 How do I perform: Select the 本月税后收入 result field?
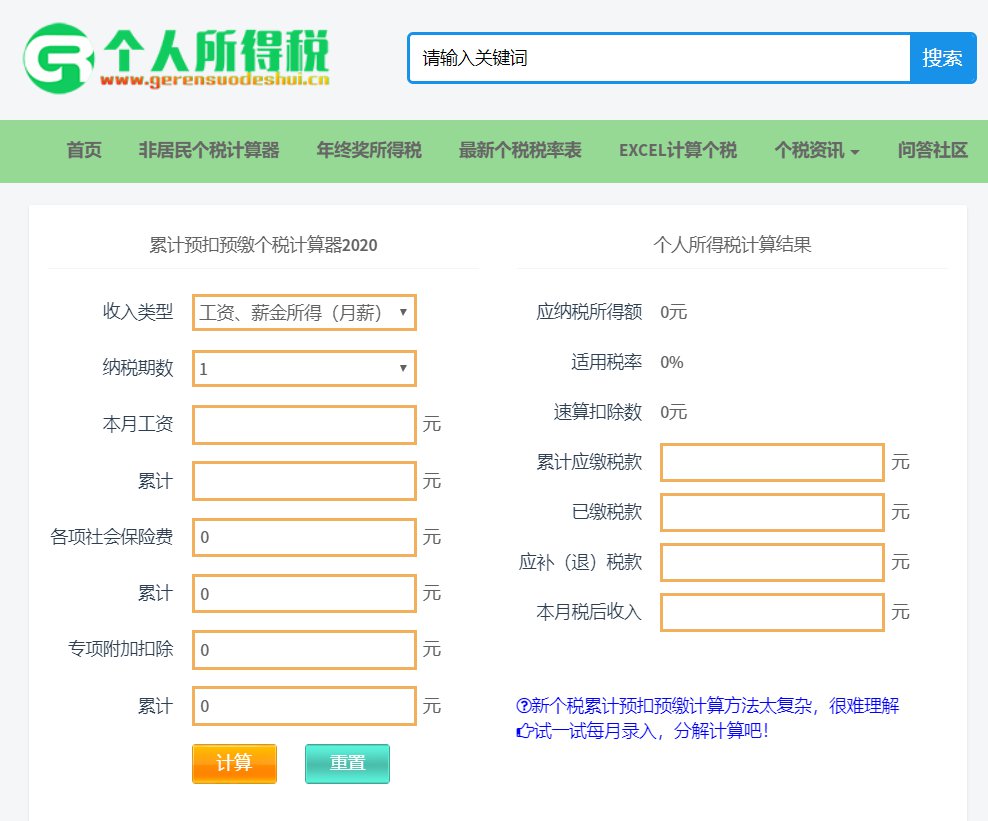point(772,612)
